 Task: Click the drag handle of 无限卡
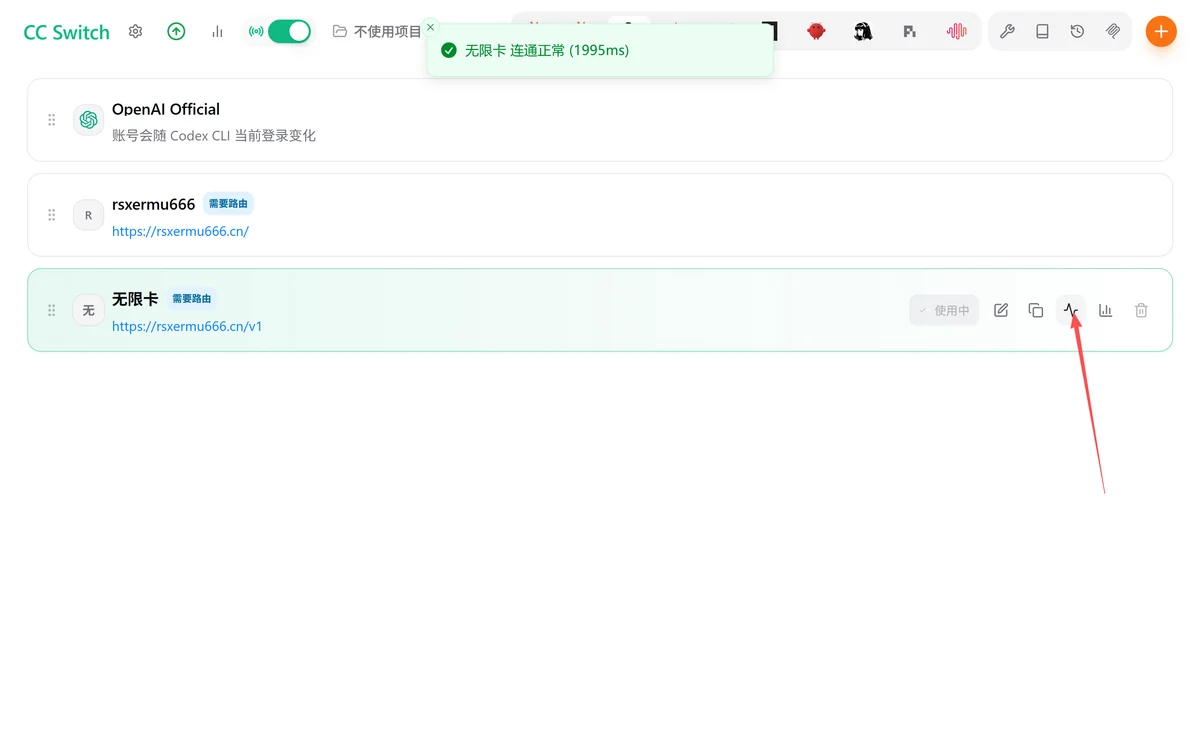point(52,310)
